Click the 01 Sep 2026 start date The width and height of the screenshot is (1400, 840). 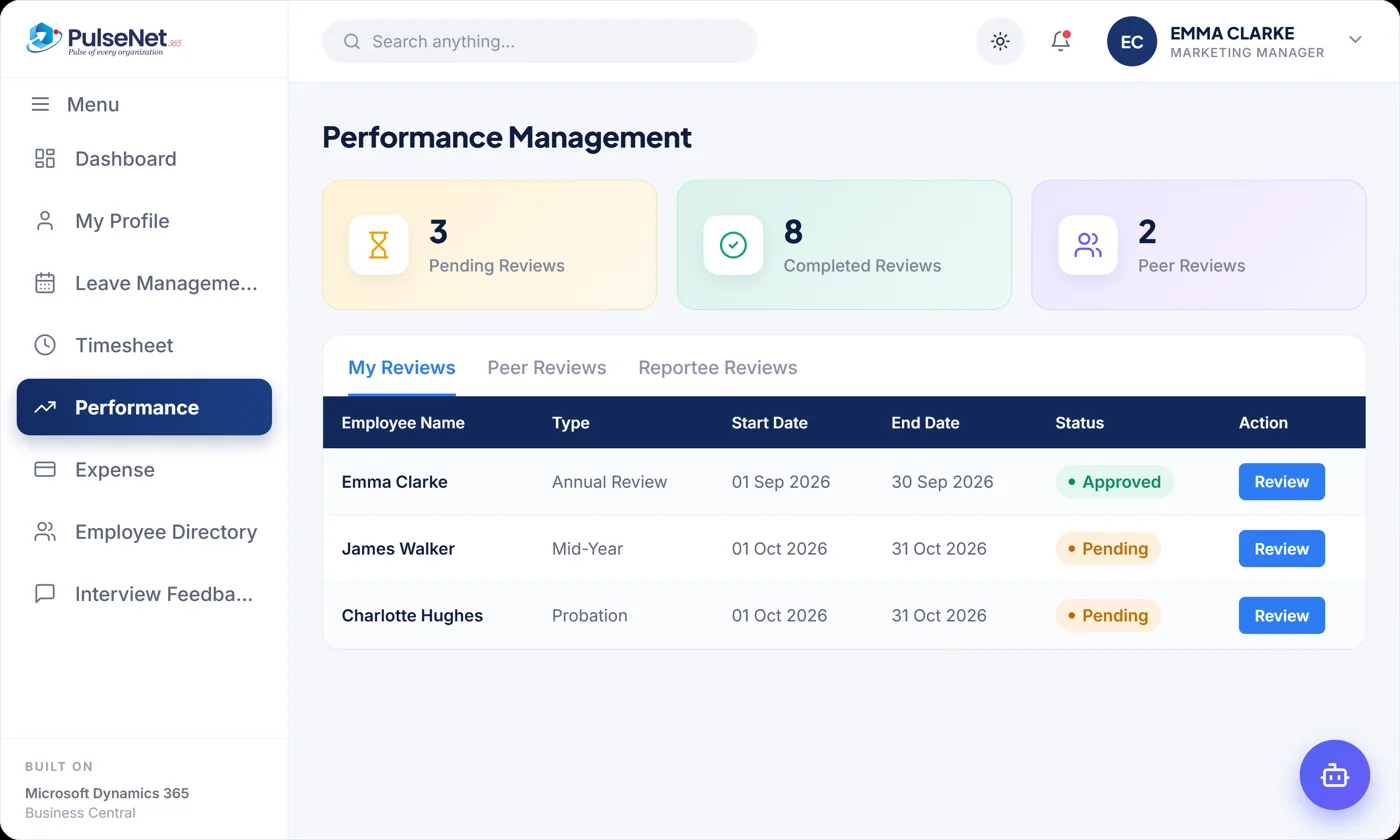click(x=781, y=482)
